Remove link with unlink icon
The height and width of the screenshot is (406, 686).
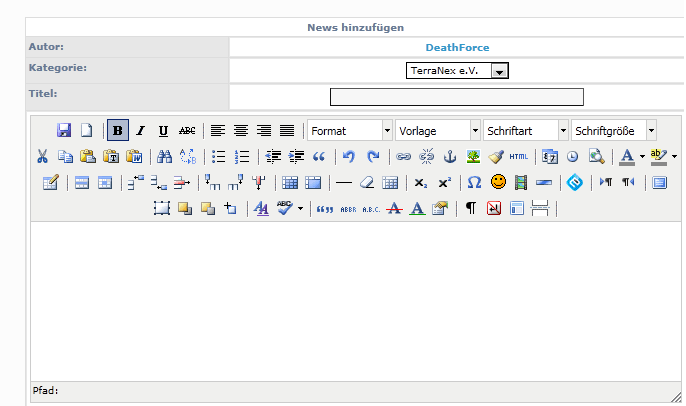427,156
